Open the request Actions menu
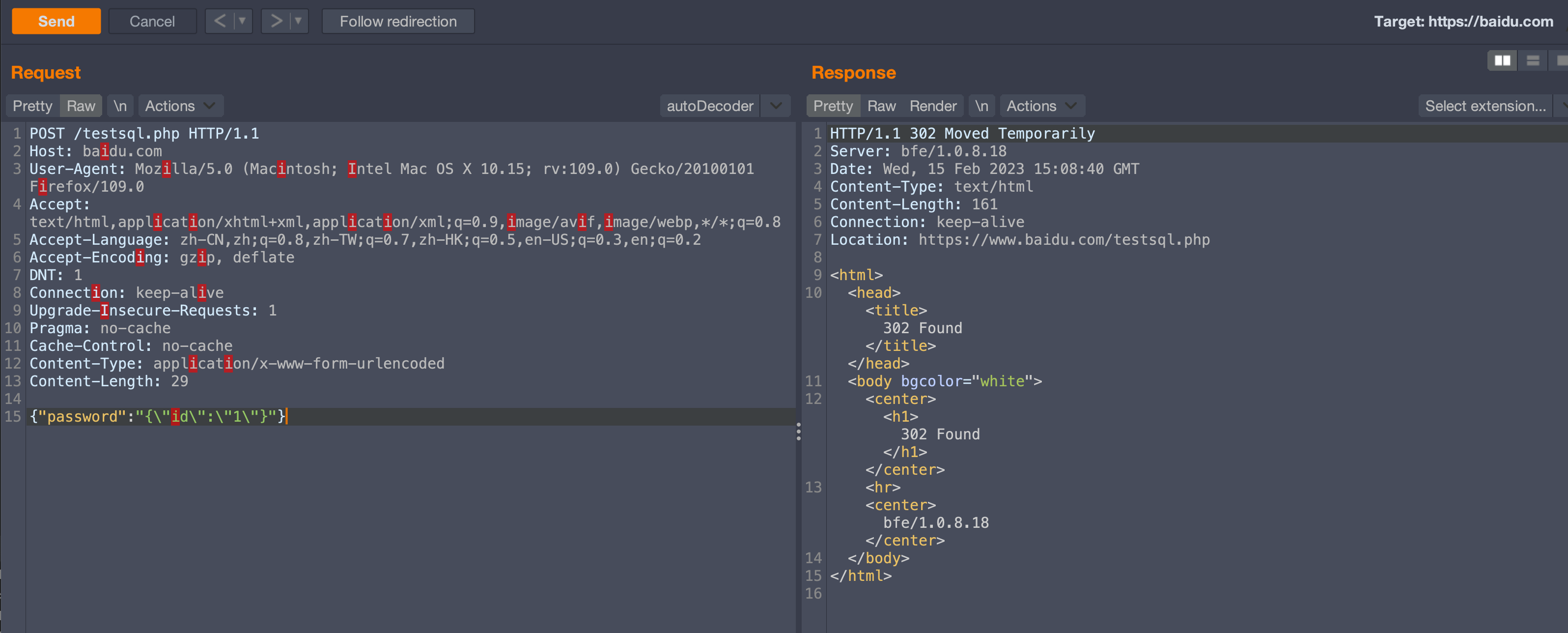The image size is (1568, 633). tap(180, 106)
